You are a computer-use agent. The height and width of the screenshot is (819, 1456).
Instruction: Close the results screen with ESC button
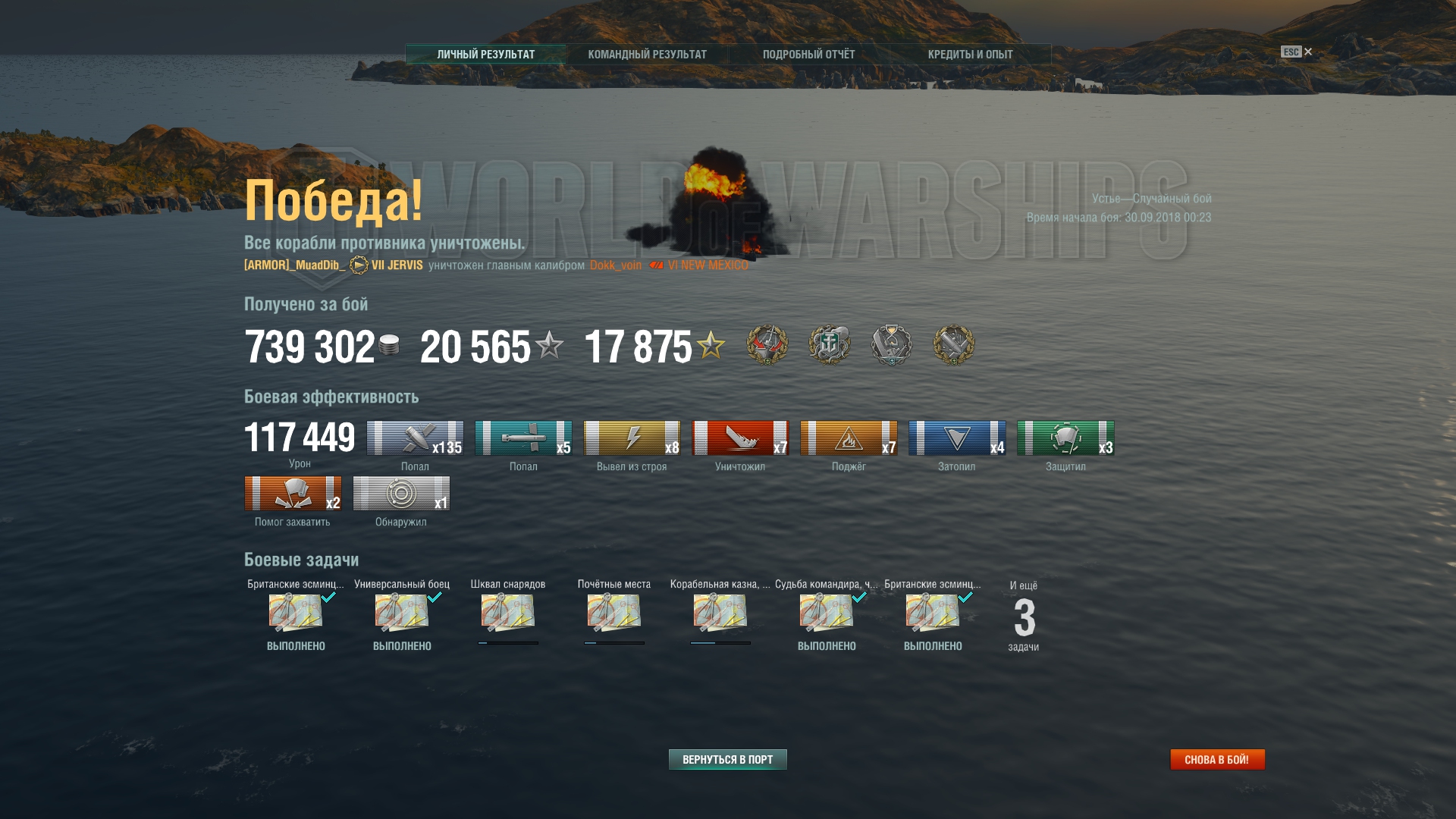point(1297,52)
